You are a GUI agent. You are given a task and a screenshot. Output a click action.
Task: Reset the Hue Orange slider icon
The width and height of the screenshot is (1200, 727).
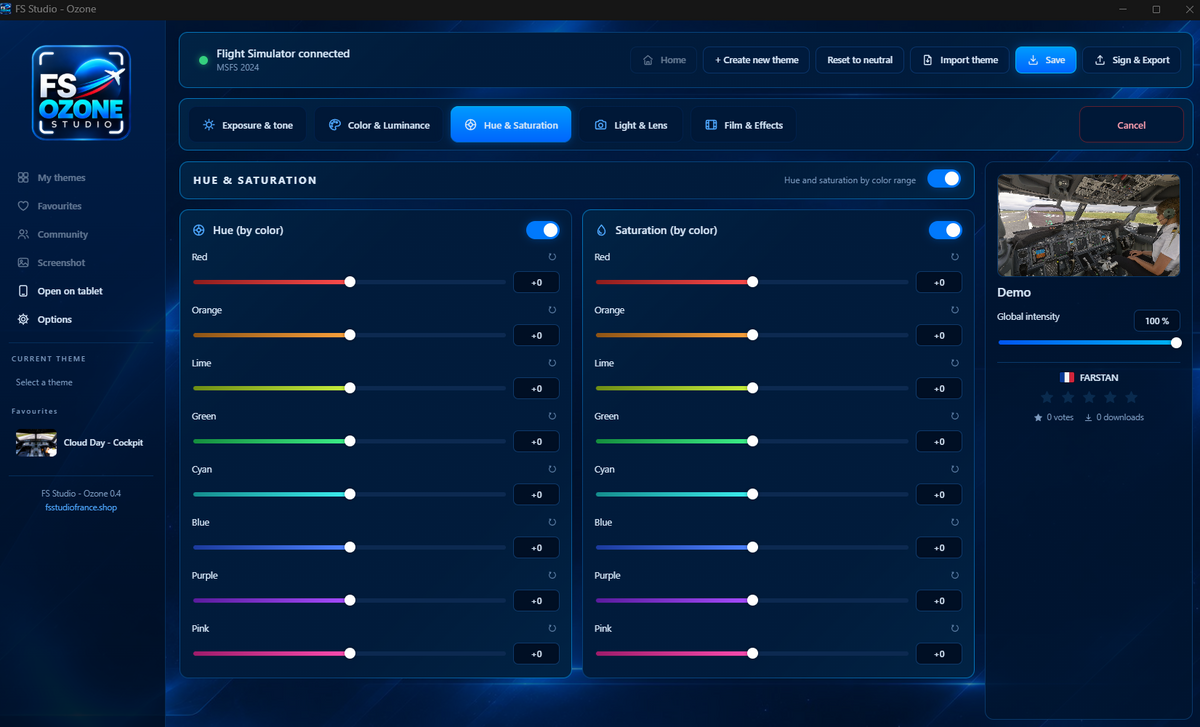(552, 310)
